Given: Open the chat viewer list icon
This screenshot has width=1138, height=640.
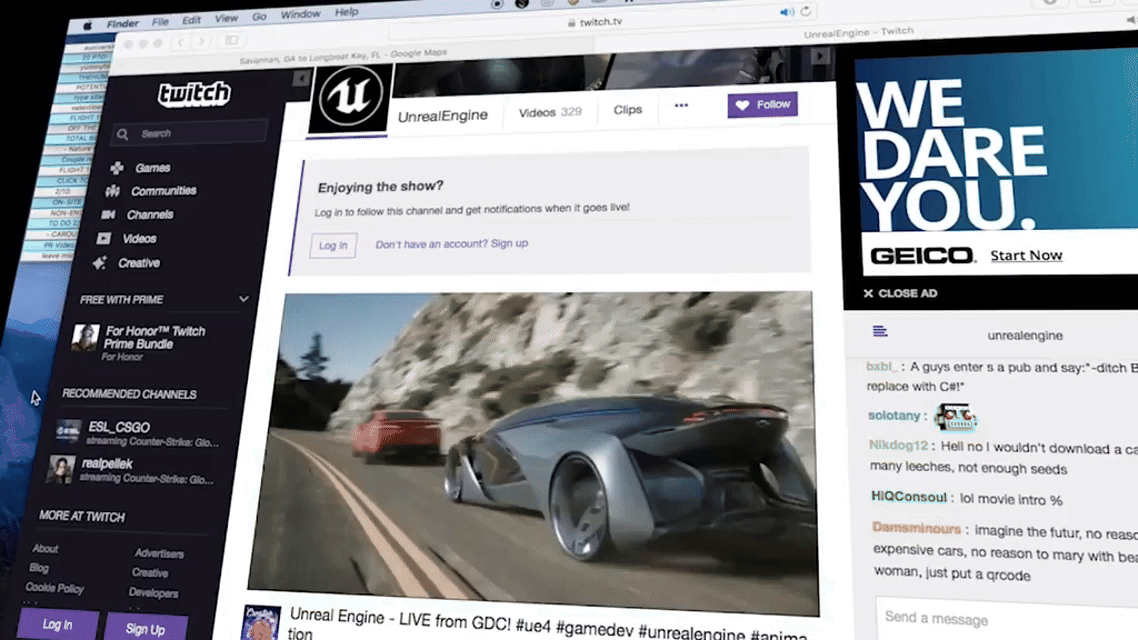Looking at the screenshot, I should (x=880, y=332).
